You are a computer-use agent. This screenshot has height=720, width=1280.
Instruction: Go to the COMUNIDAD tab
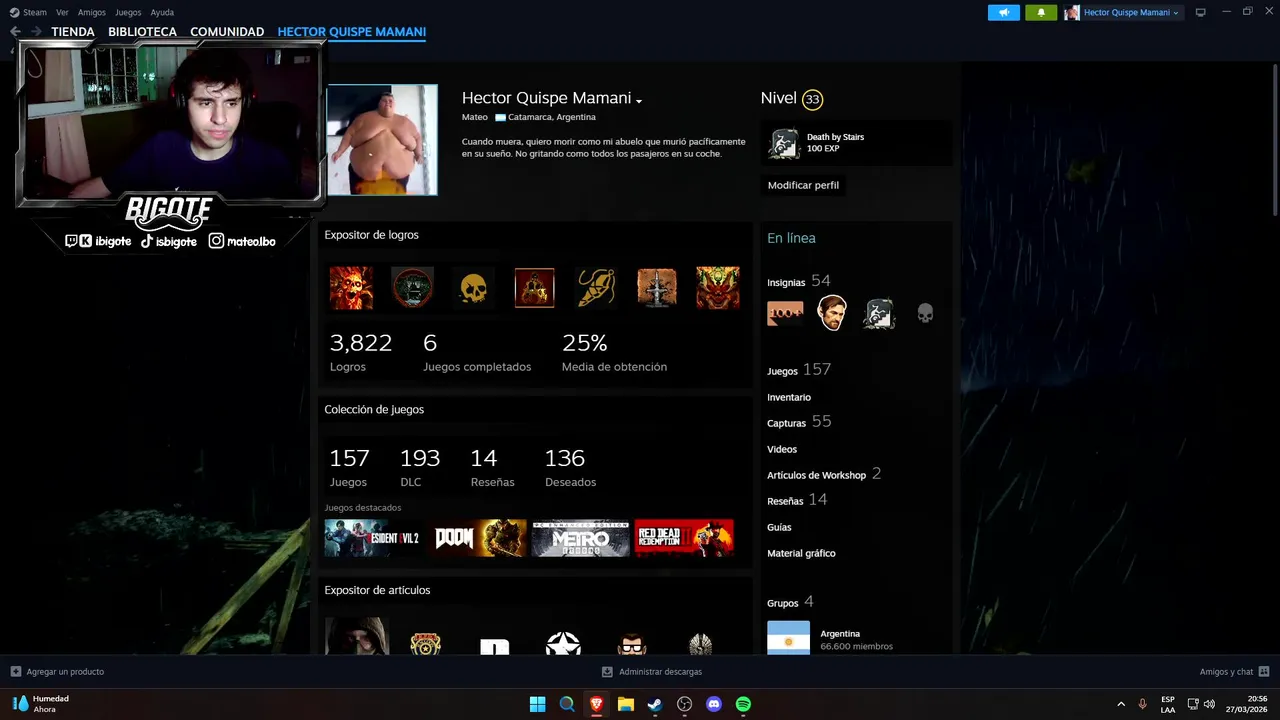tap(227, 32)
